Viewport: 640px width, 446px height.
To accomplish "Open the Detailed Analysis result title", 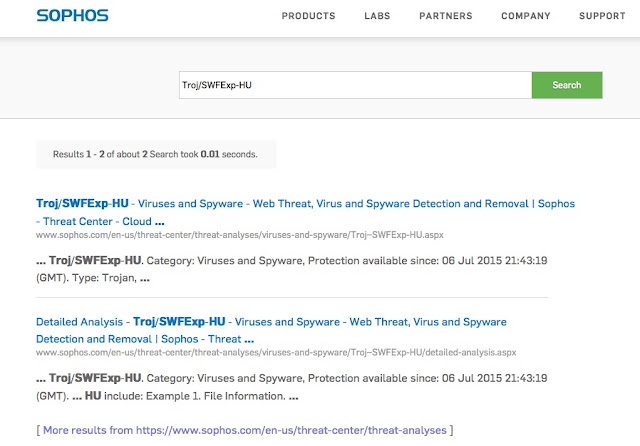I will pos(271,330).
